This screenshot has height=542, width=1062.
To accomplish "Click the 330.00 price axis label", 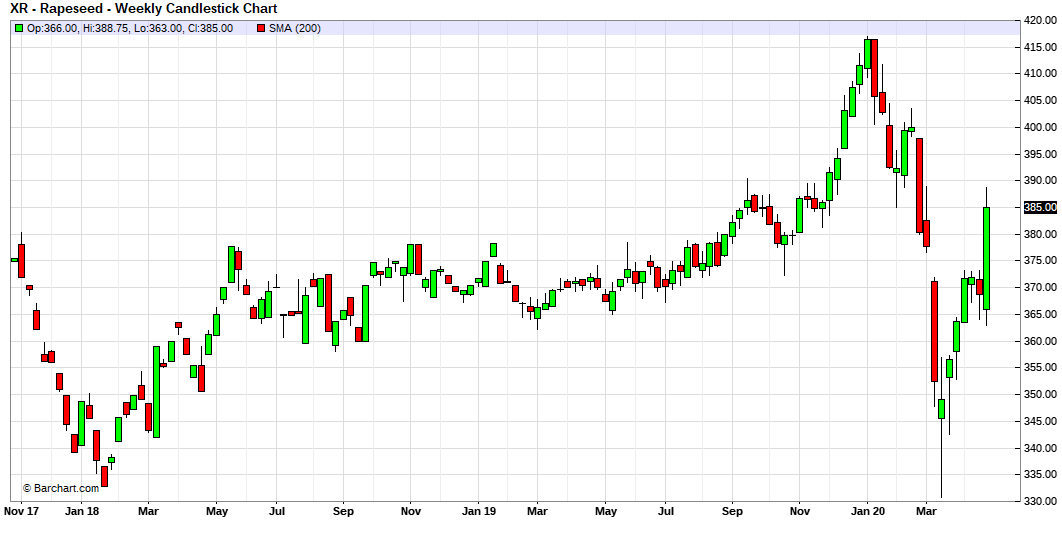I will pyautogui.click(x=1039, y=501).
